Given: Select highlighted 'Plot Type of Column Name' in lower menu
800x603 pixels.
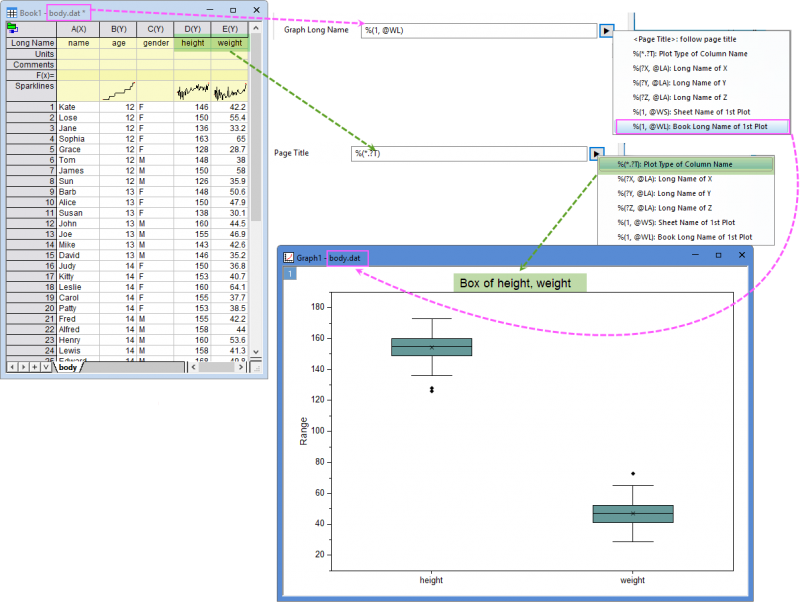Looking at the screenshot, I should coord(686,164).
